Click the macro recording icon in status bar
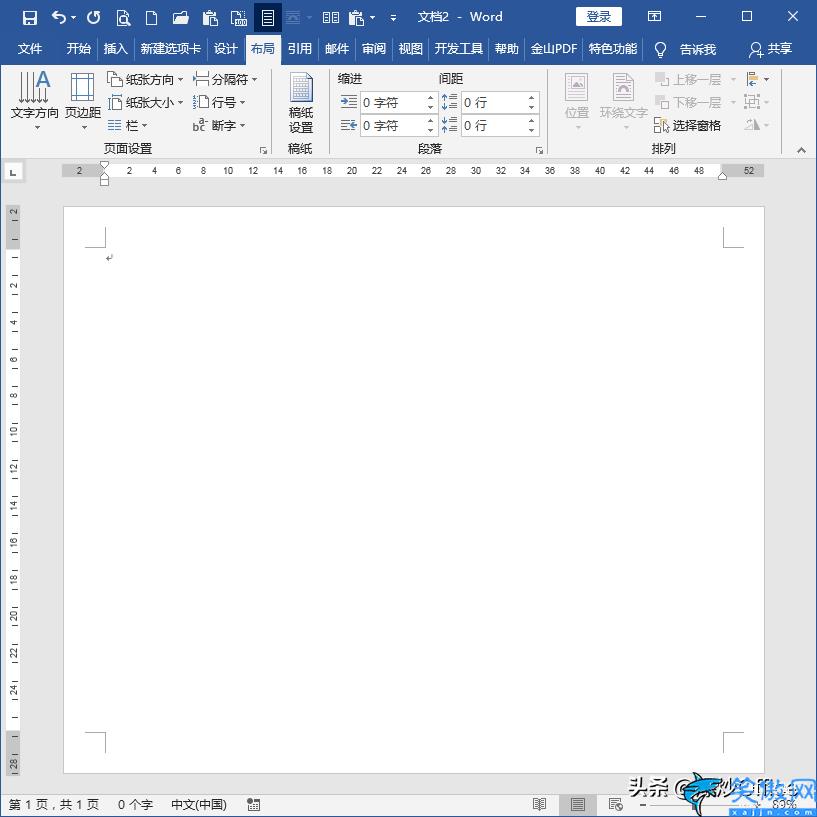817x817 pixels. tap(254, 804)
